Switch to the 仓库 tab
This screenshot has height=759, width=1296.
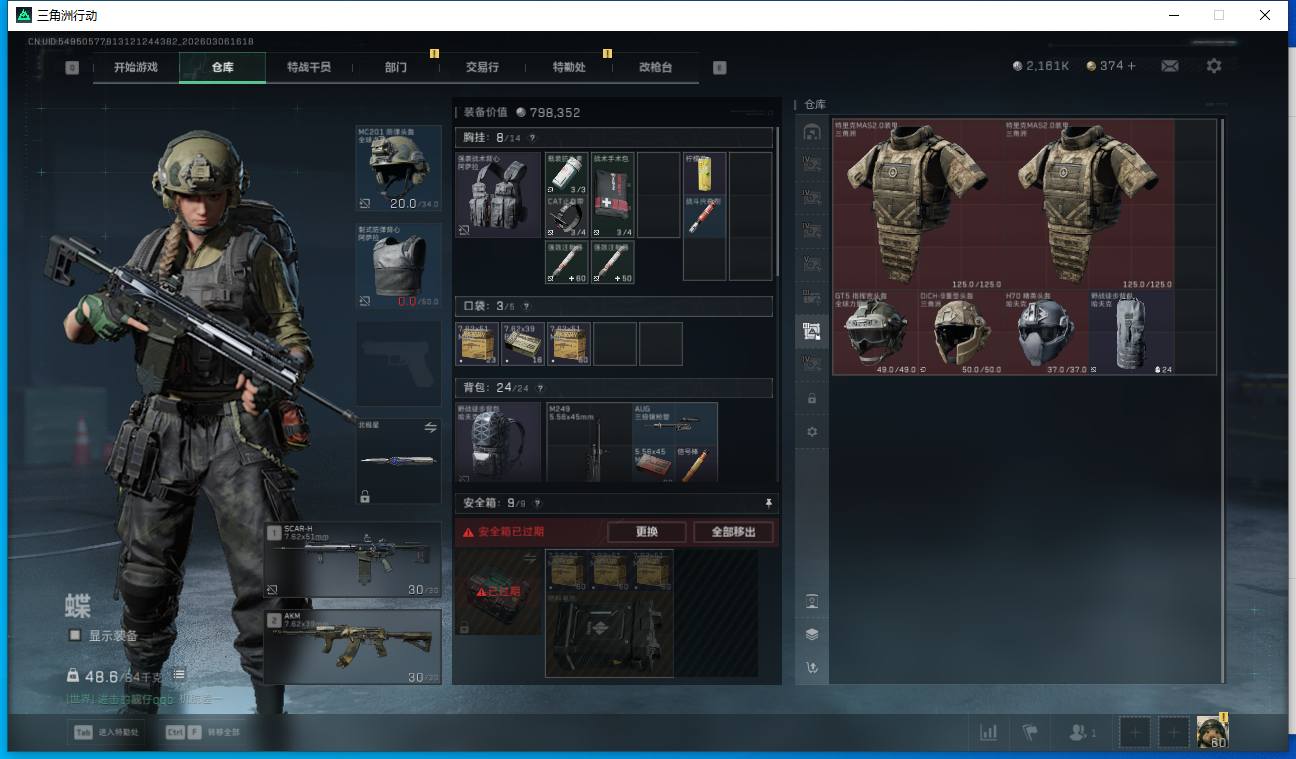(223, 67)
